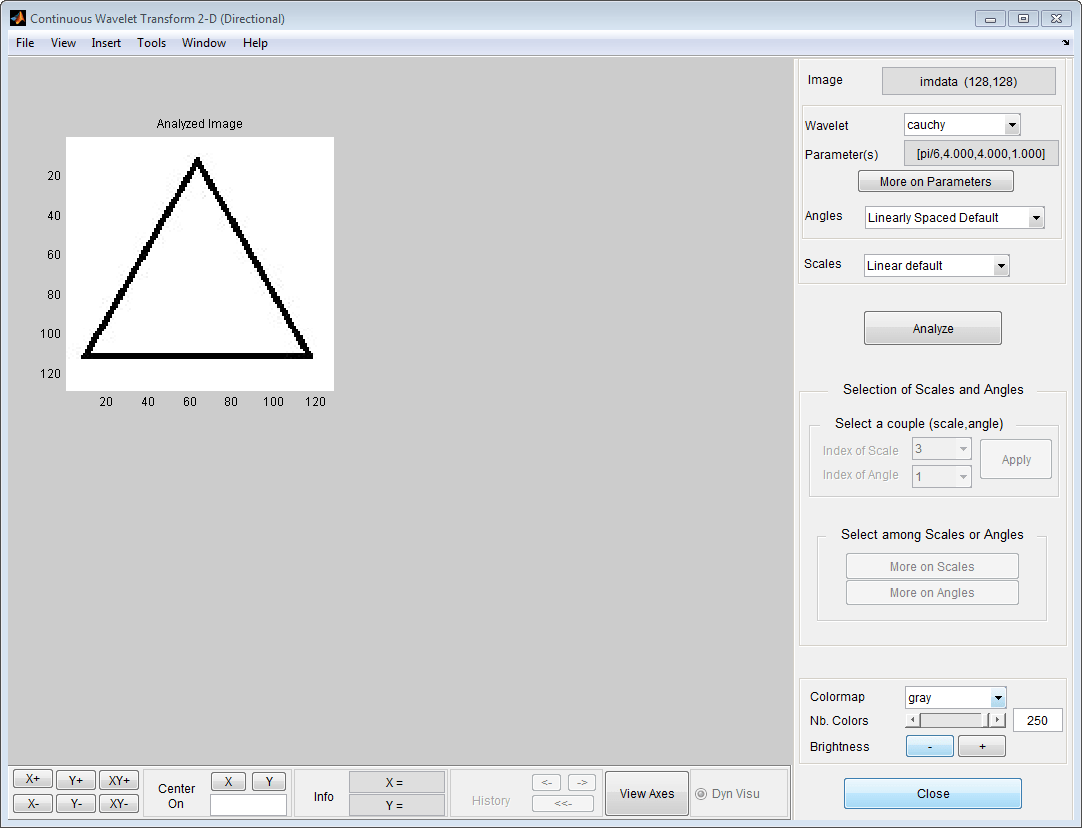Image resolution: width=1082 pixels, height=828 pixels.
Task: Open the Tools menu
Action: pos(151,43)
